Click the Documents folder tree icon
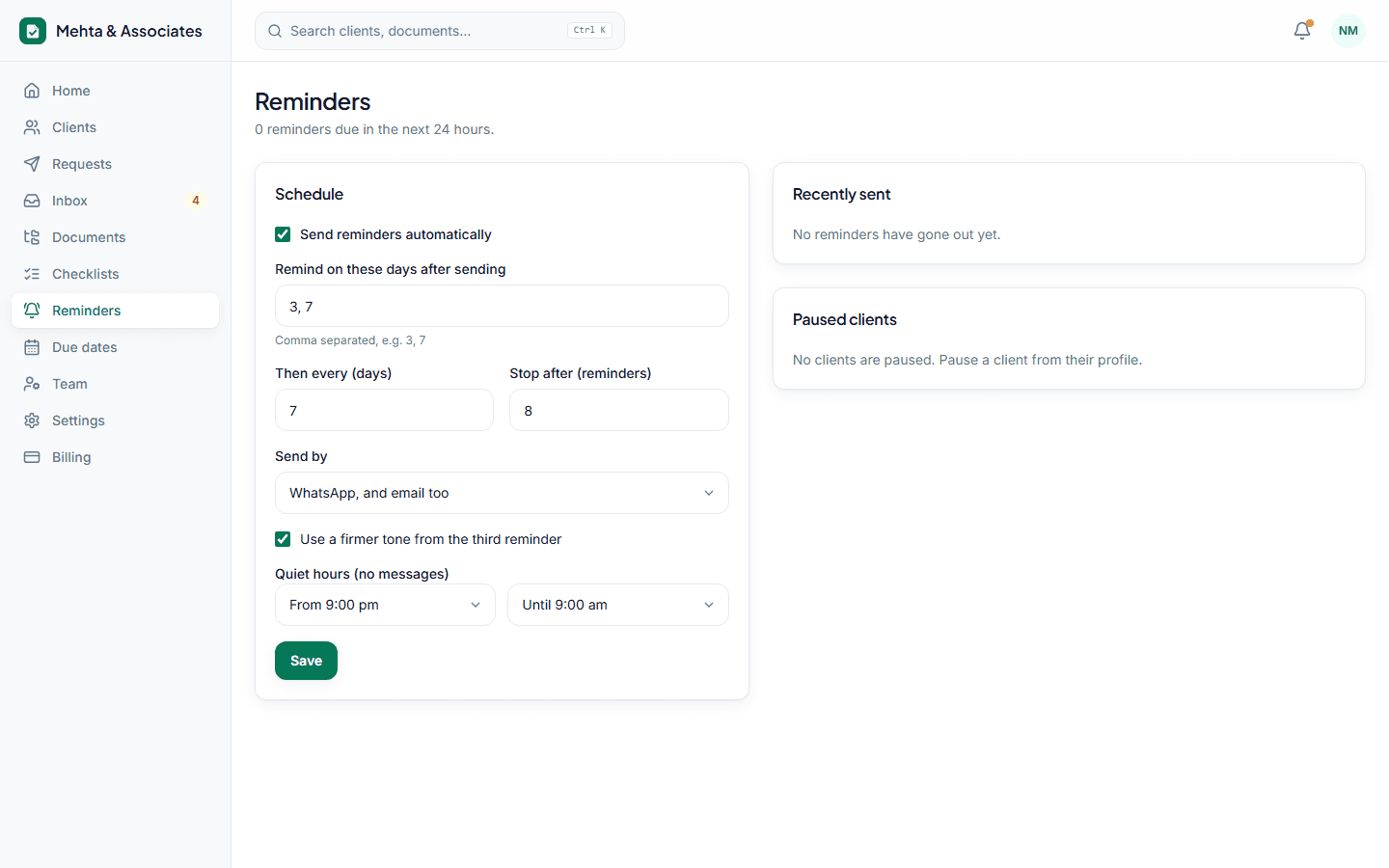The width and height of the screenshot is (1389, 868). [32, 237]
